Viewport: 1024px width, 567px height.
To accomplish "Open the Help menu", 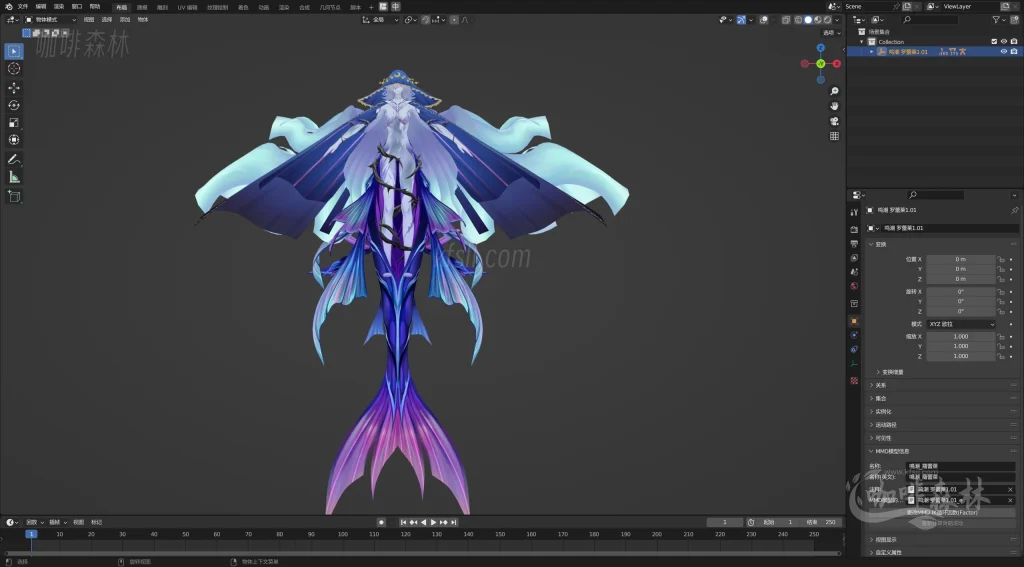I will tap(95, 7).
